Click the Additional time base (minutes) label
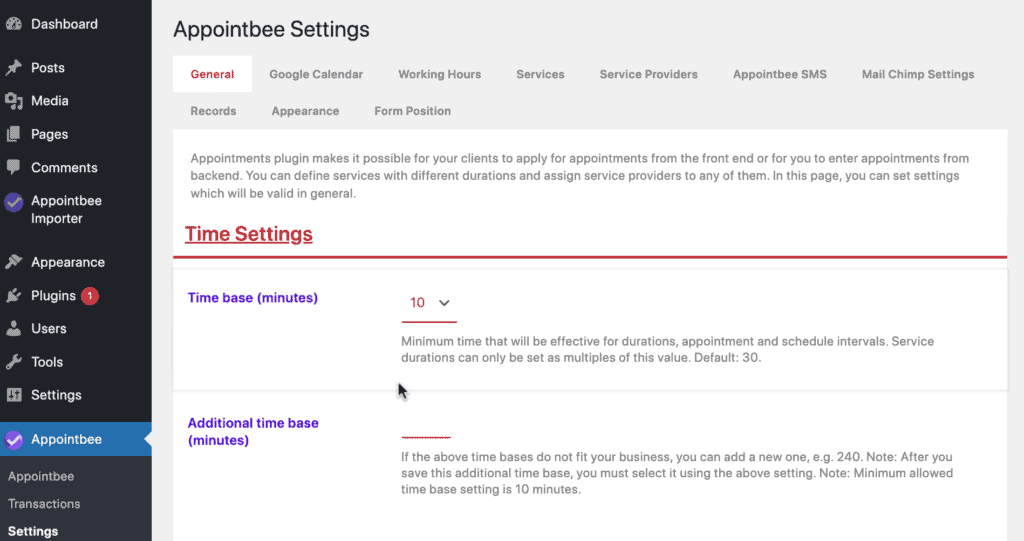This screenshot has width=1024, height=541. pos(253,432)
